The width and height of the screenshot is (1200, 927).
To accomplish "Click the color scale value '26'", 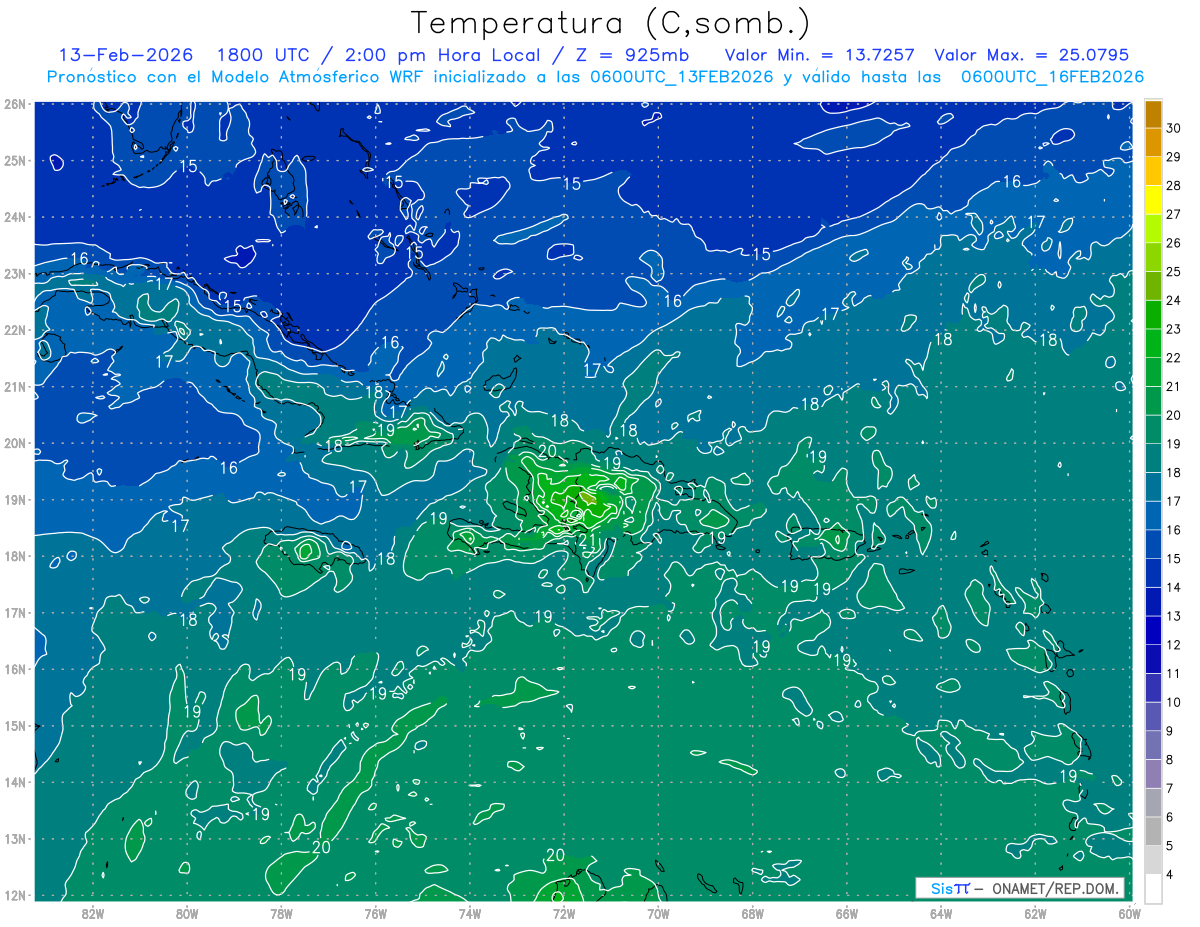I will tap(1174, 242).
